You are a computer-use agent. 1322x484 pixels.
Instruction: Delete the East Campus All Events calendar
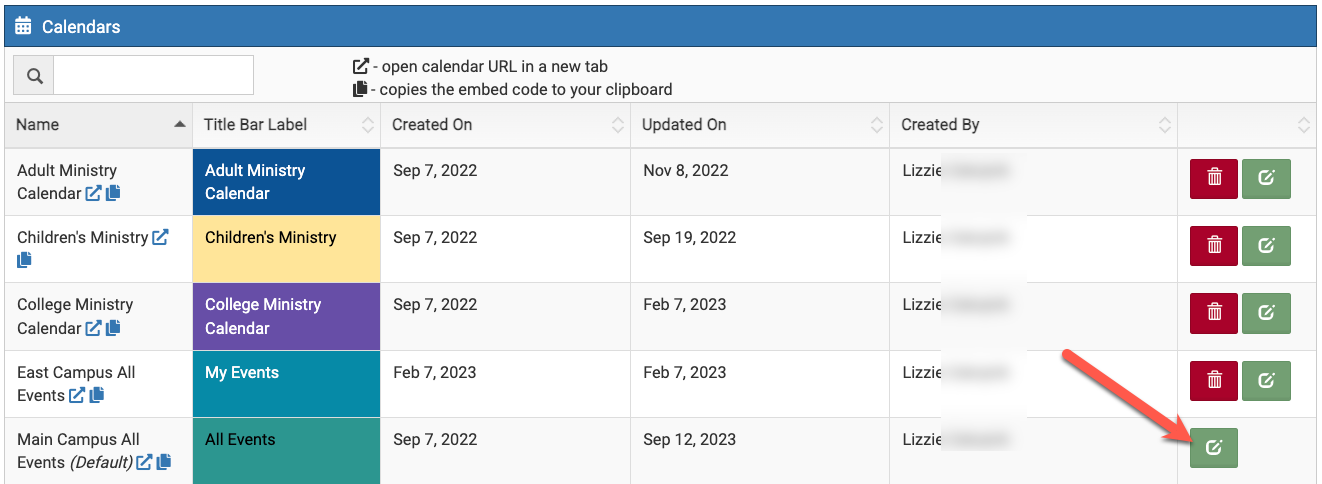(1214, 379)
